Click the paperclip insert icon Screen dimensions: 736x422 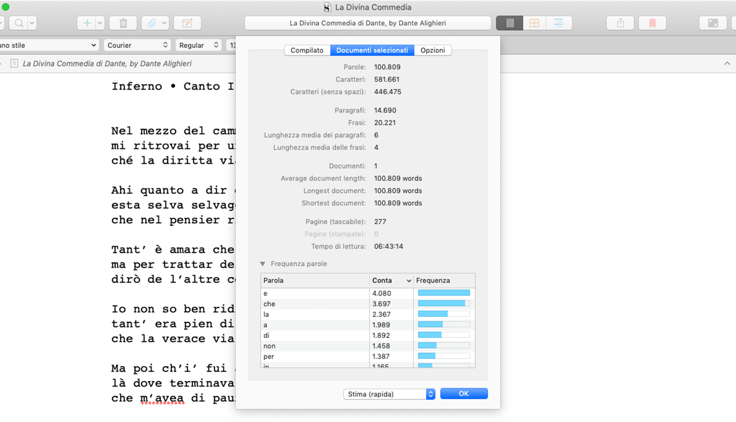click(152, 23)
